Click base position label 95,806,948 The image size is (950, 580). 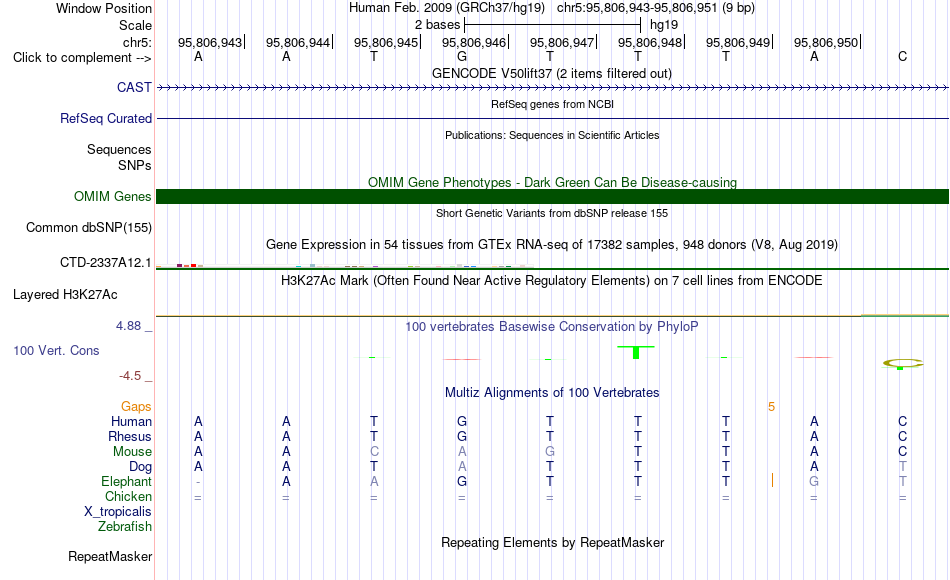pyautogui.click(x=650, y=42)
